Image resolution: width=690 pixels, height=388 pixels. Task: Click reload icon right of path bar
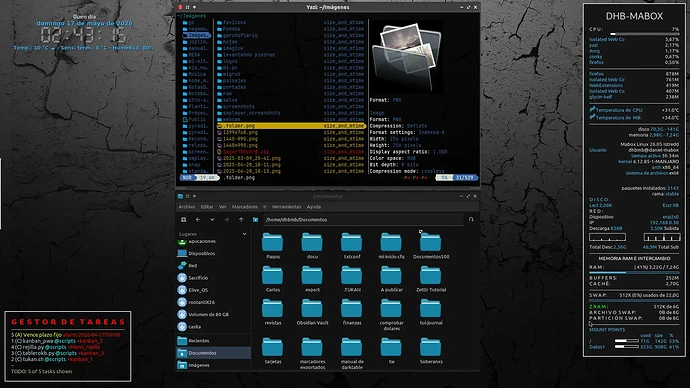tap(471, 219)
